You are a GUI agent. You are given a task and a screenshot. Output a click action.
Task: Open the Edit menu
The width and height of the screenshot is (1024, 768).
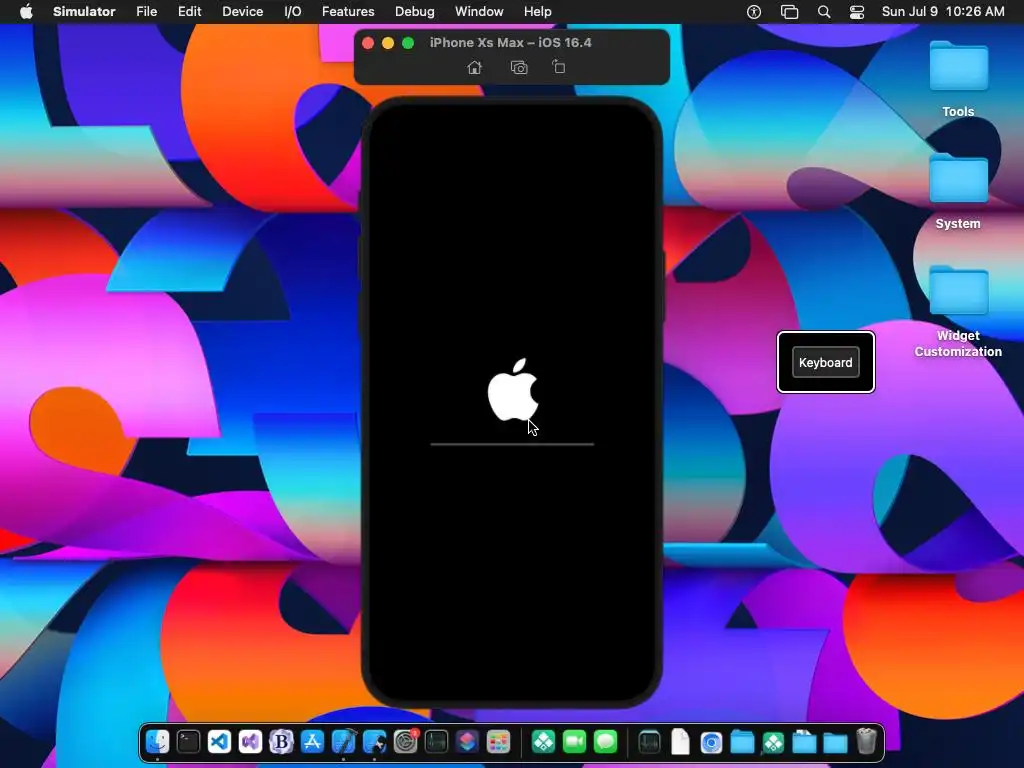click(x=189, y=11)
